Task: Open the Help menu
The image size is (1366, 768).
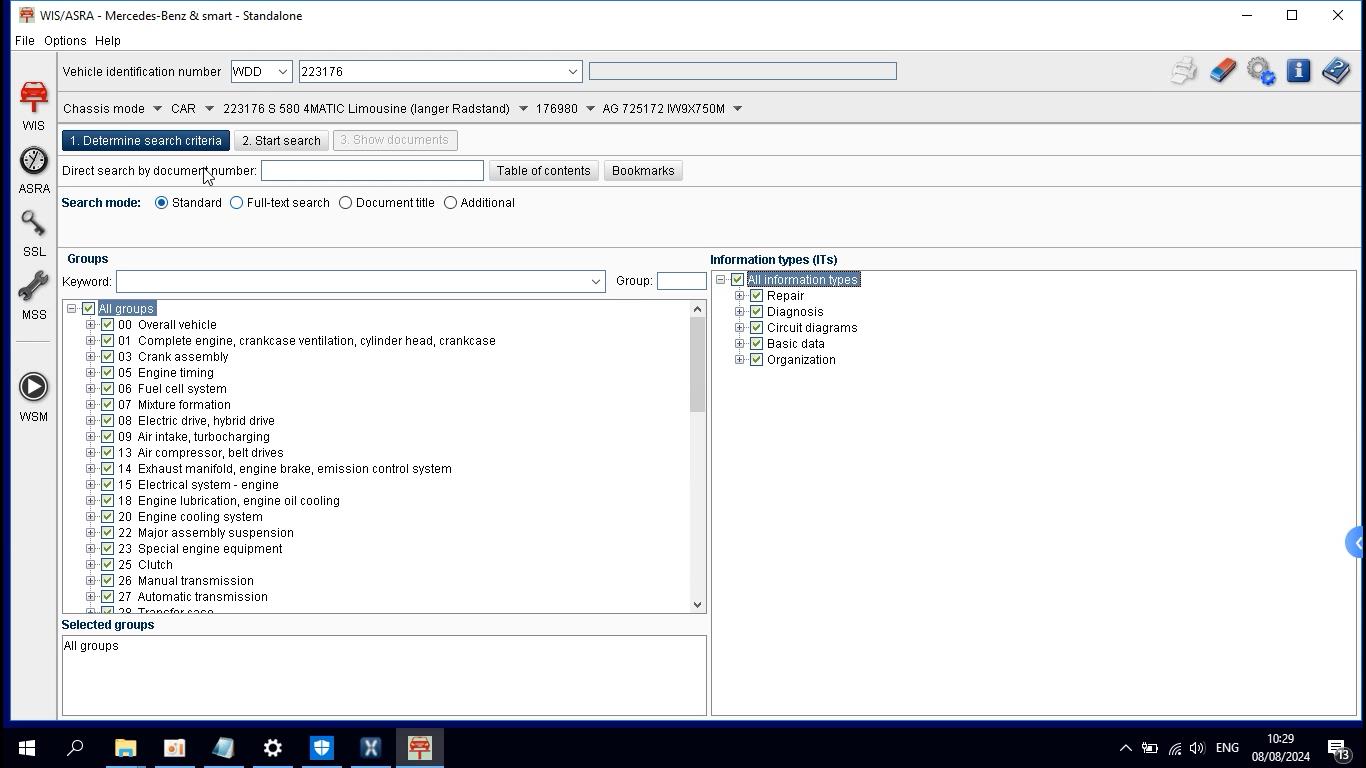Action: pyautogui.click(x=107, y=41)
